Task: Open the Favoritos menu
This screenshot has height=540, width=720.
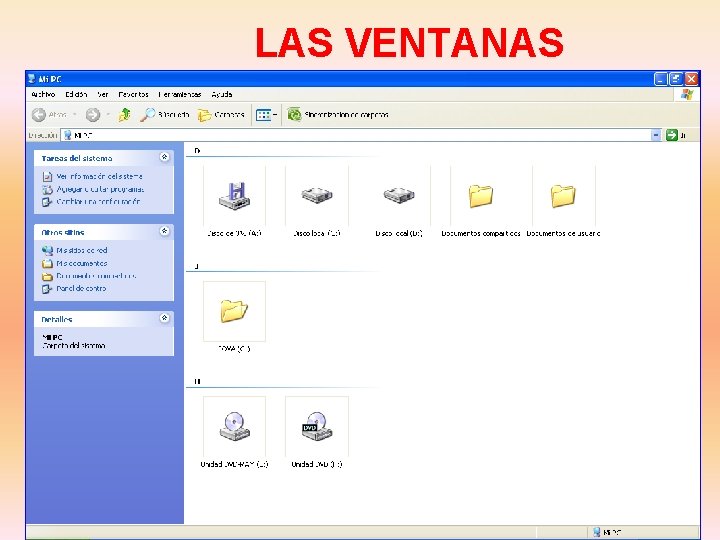Action: click(x=133, y=94)
